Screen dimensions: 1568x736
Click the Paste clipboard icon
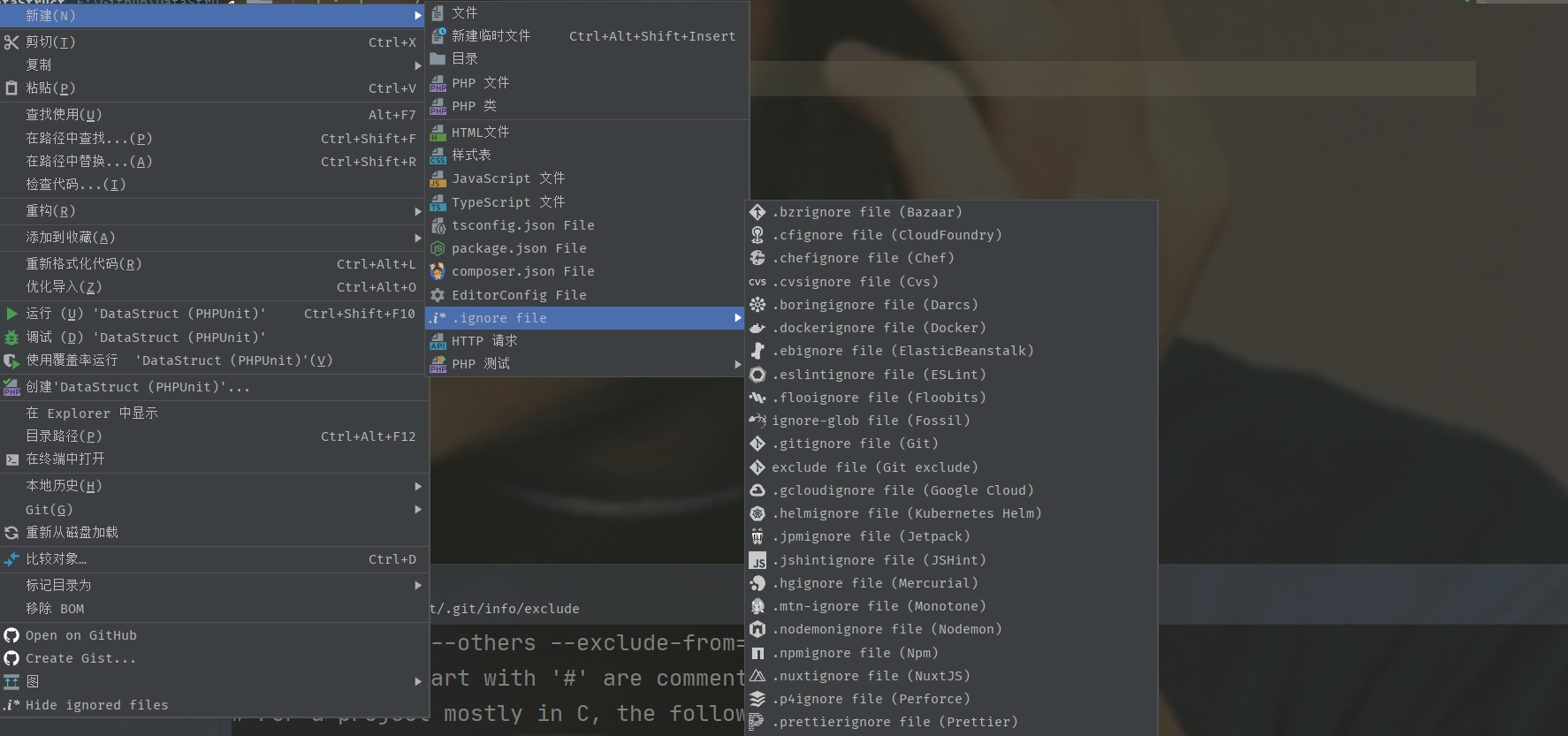11,87
